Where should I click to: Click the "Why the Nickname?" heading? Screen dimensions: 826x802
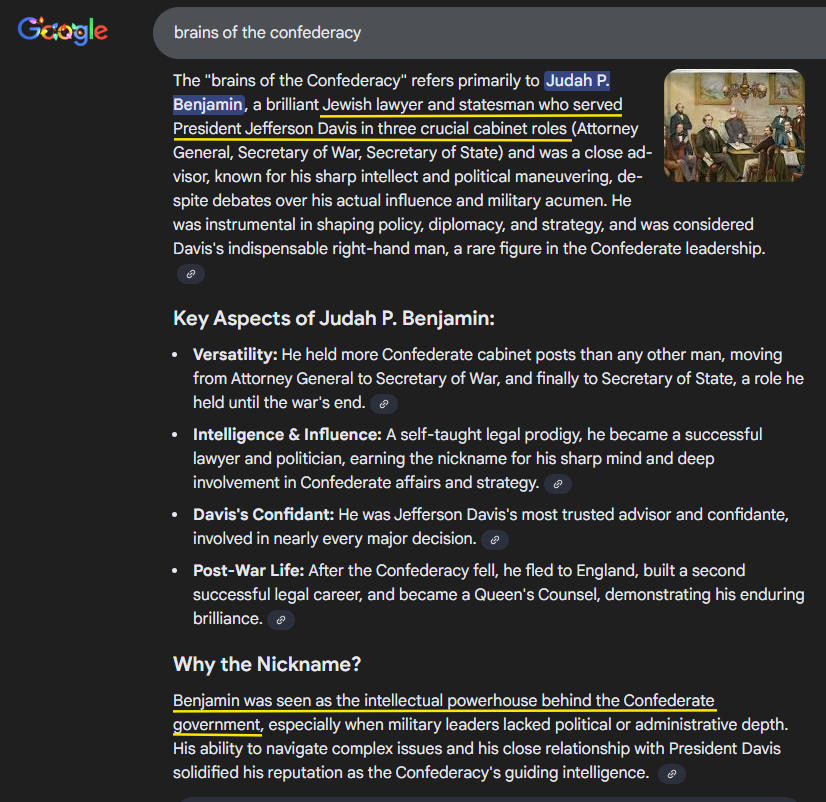pos(267,664)
